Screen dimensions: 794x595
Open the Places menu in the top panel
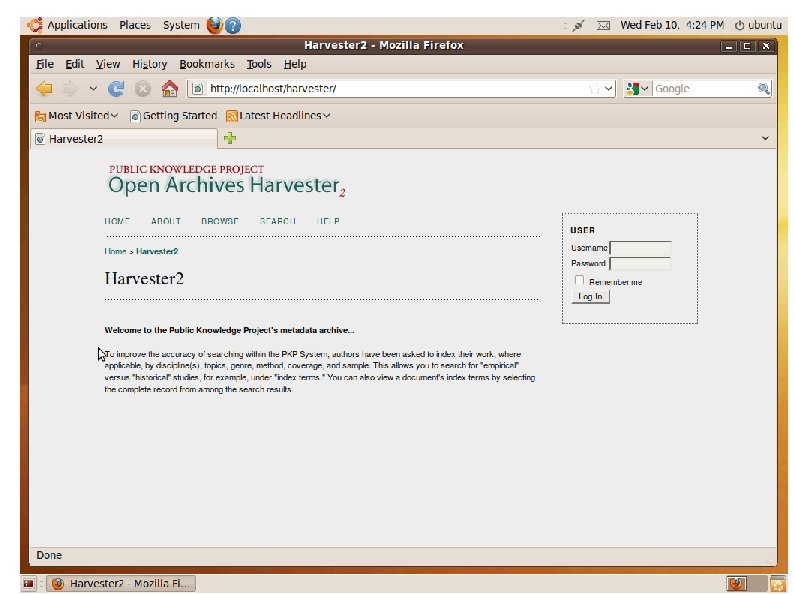click(x=135, y=25)
